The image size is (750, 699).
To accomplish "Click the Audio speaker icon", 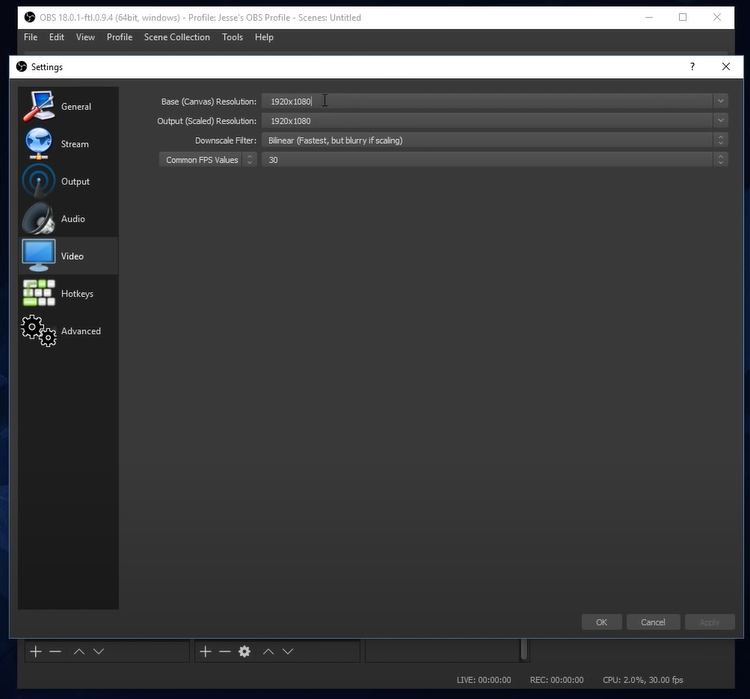I will 39,219.
